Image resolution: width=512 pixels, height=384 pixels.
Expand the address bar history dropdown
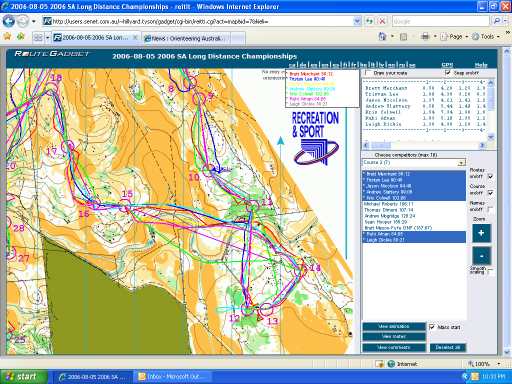tap(357, 21)
